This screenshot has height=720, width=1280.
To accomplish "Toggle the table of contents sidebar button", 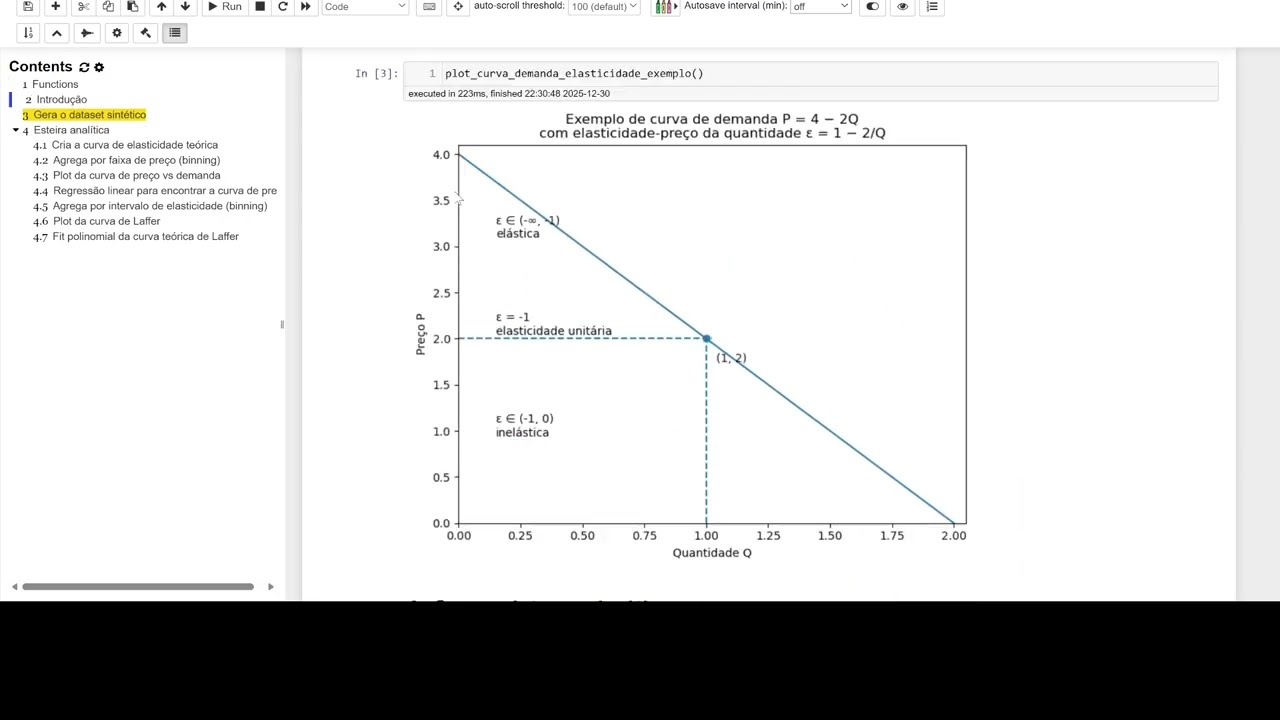I will pos(175,33).
